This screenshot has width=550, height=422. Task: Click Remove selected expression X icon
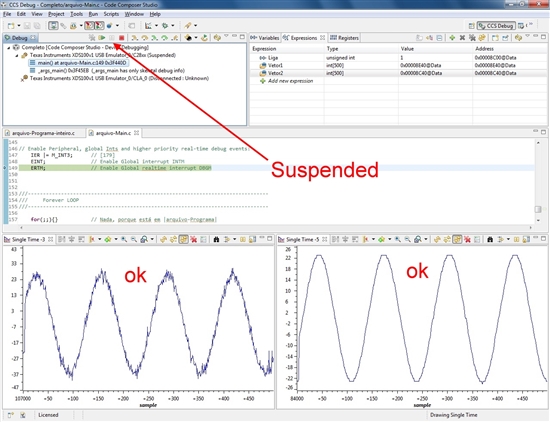coord(462,38)
